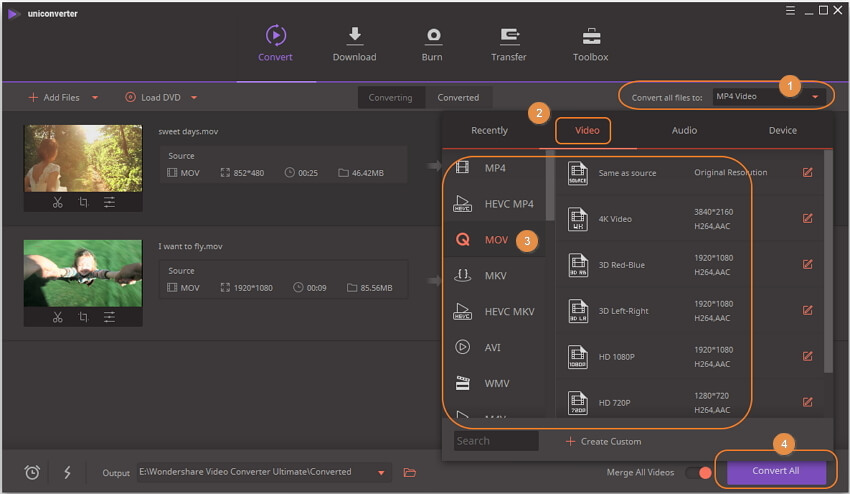Click preset list scrollbar
Screen dimensions: 850x494
pos(828,261)
